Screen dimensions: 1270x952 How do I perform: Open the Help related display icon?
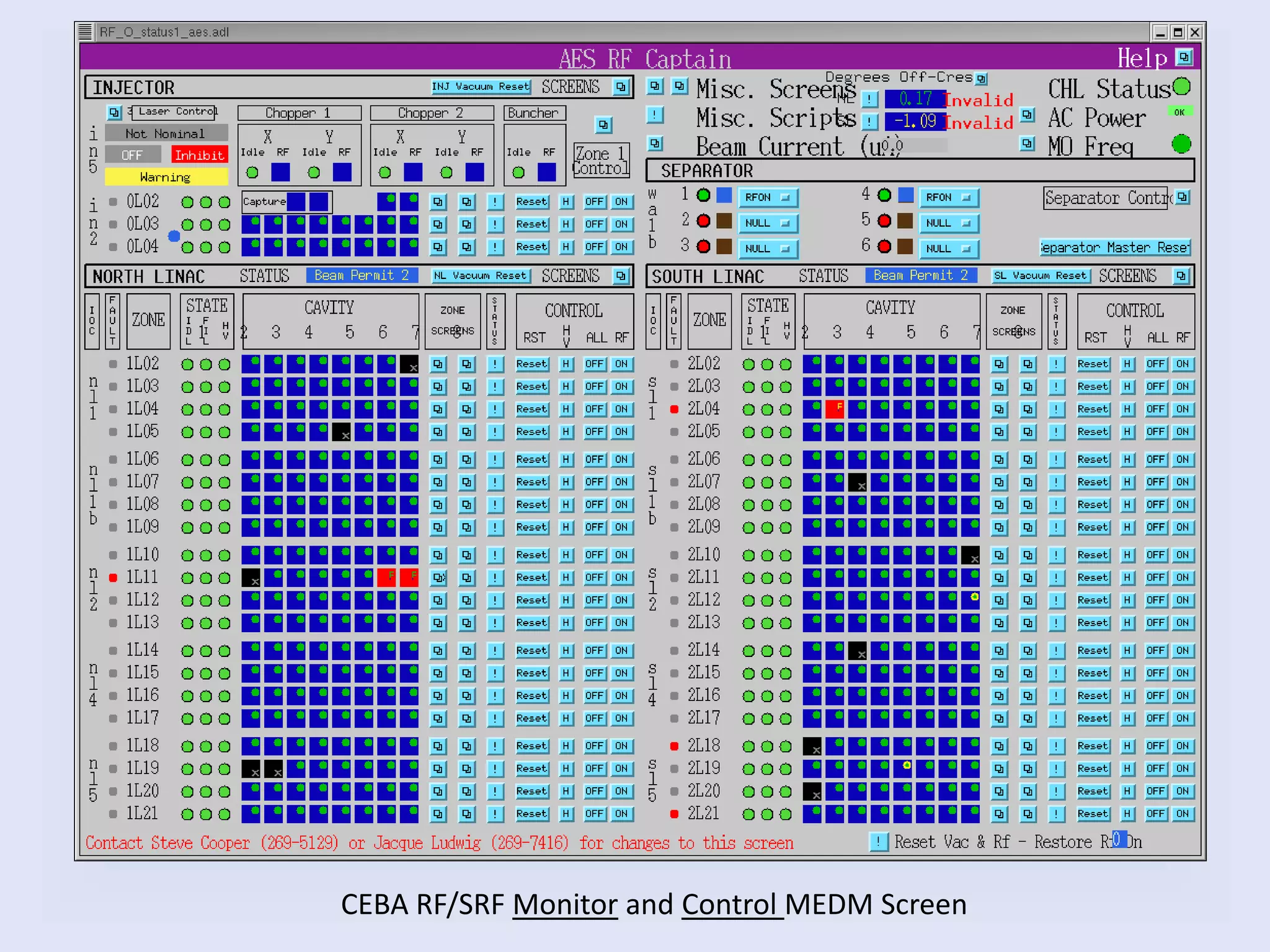point(1184,57)
